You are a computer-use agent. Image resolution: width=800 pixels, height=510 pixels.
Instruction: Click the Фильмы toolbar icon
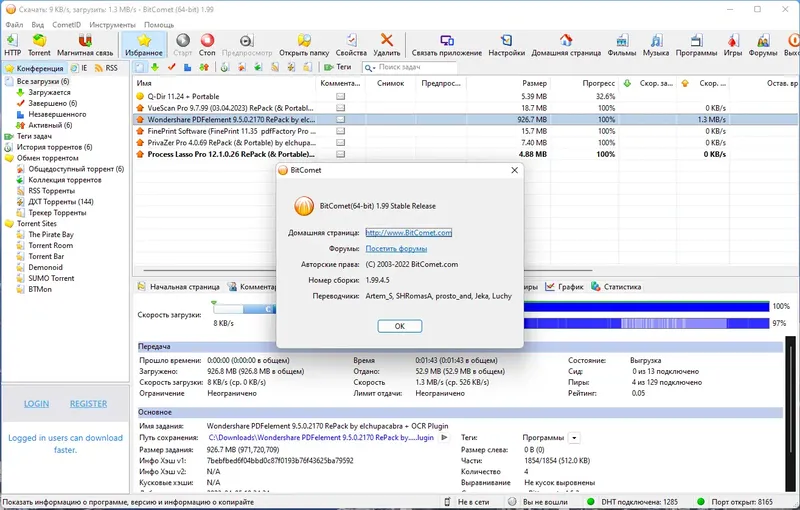(621, 40)
